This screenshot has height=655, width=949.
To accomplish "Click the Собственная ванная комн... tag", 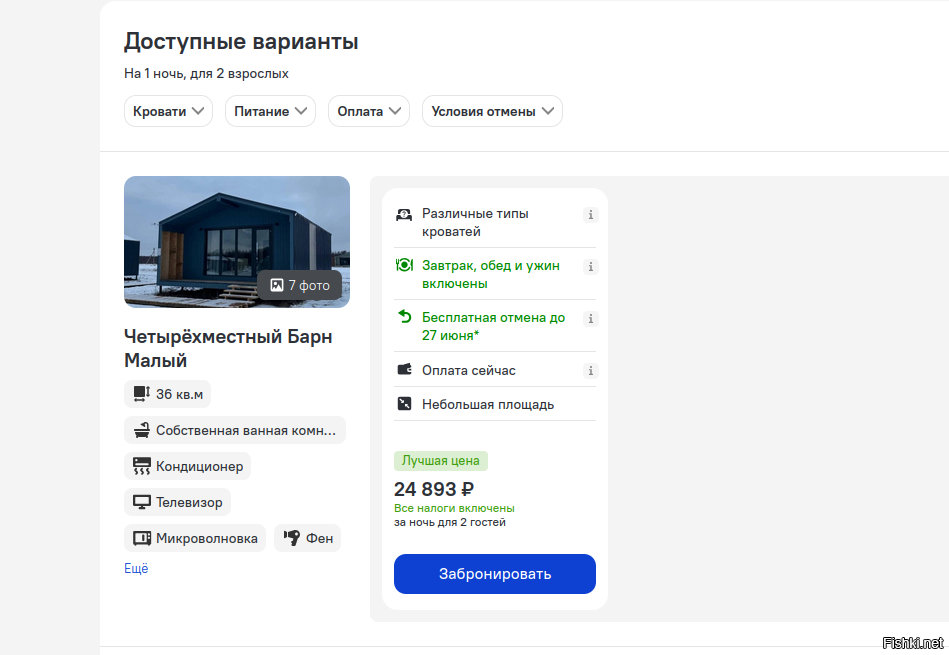I will point(235,430).
